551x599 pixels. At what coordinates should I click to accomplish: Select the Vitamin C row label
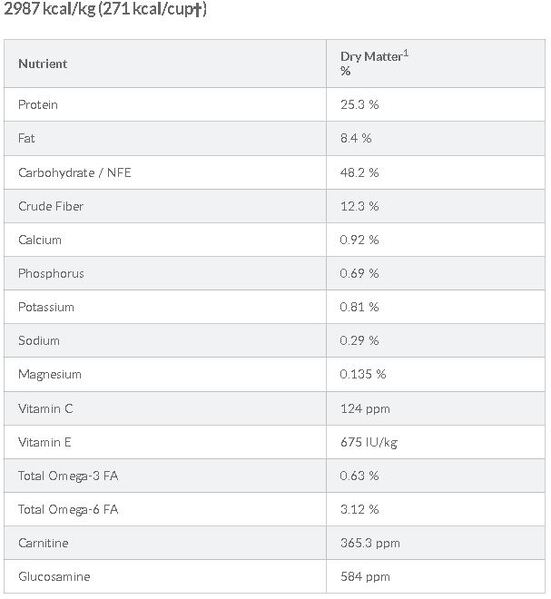[x=45, y=409]
